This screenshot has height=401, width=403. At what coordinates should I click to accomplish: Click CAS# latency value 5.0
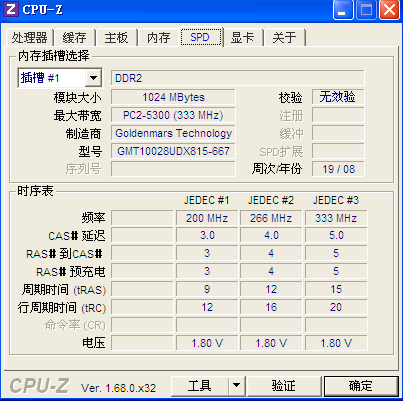pos(336,235)
